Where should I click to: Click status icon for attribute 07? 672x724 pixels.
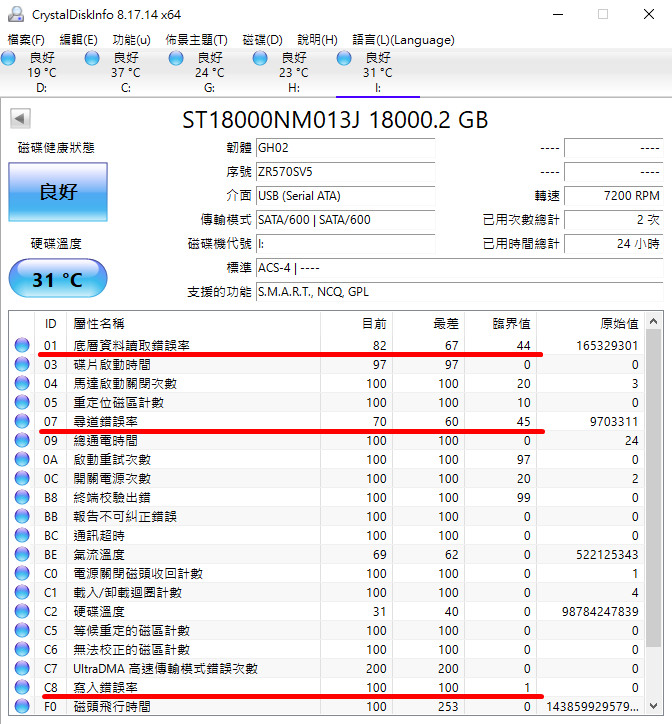pos(22,421)
